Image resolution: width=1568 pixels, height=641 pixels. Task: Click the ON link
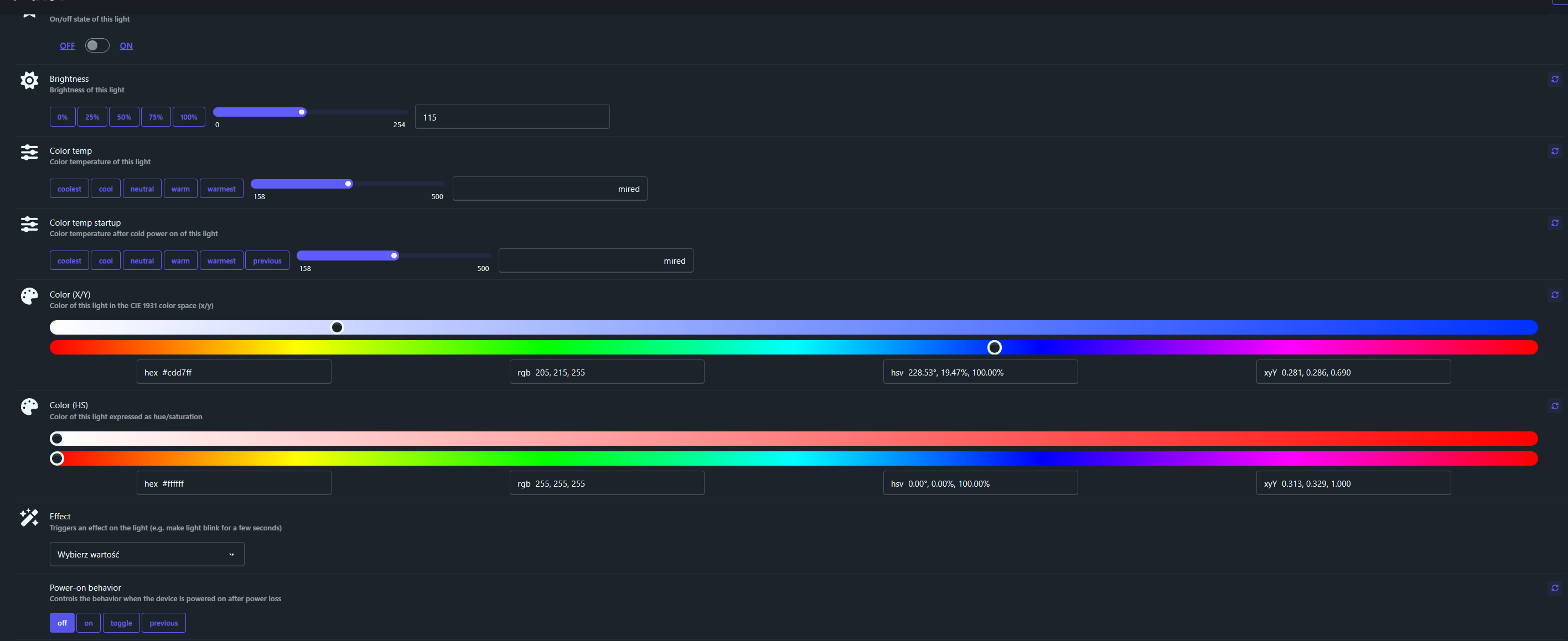pyautogui.click(x=126, y=45)
